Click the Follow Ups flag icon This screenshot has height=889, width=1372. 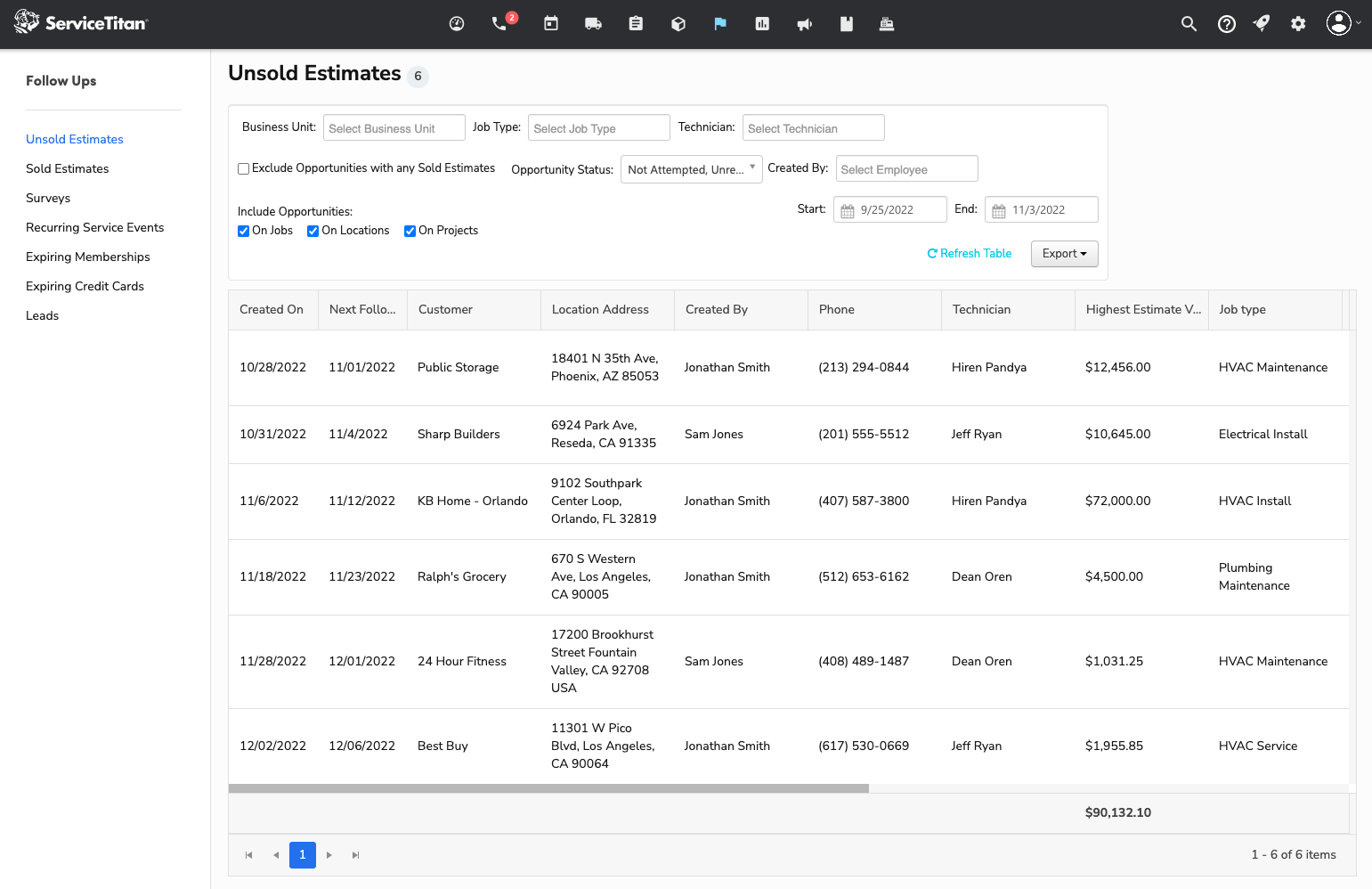pos(720,24)
